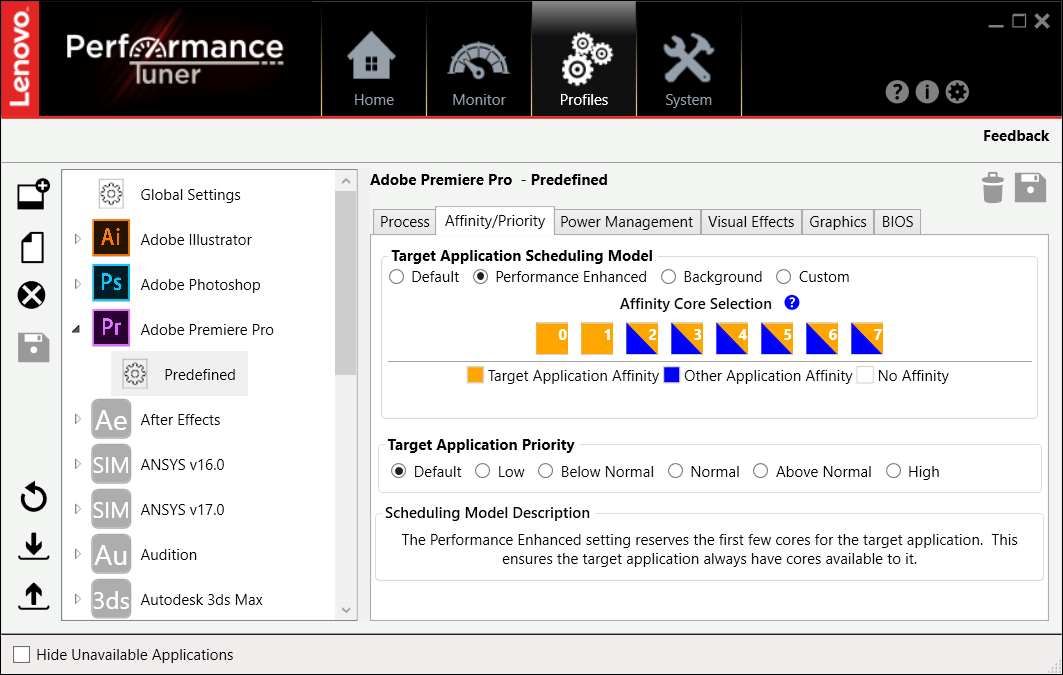Switch to the Visual Effects tab
This screenshot has width=1063, height=675.
[751, 222]
